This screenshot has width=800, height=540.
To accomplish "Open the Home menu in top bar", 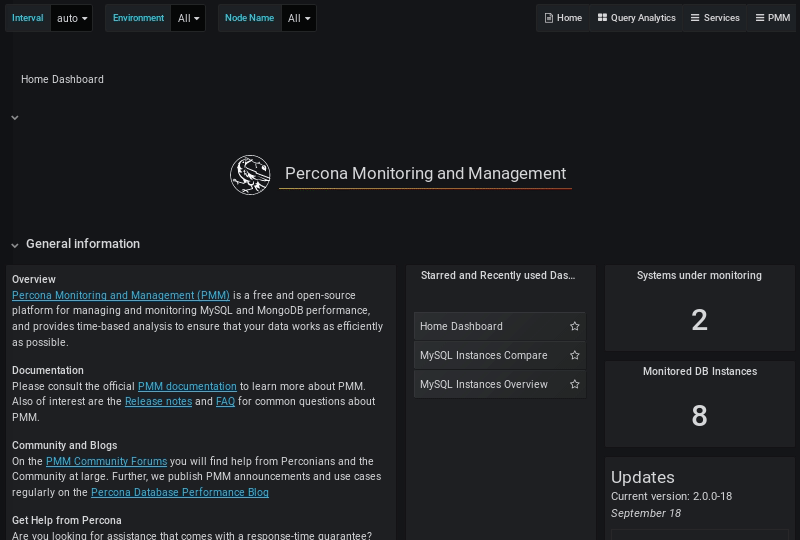I will coord(563,18).
